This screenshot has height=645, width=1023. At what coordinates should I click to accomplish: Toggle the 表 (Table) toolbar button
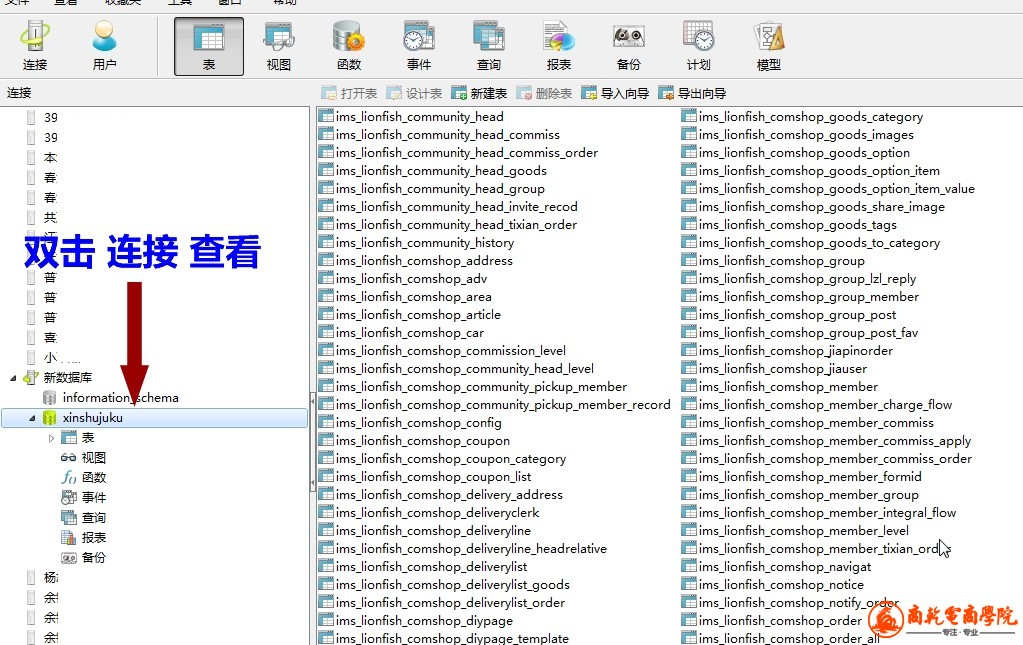(209, 46)
